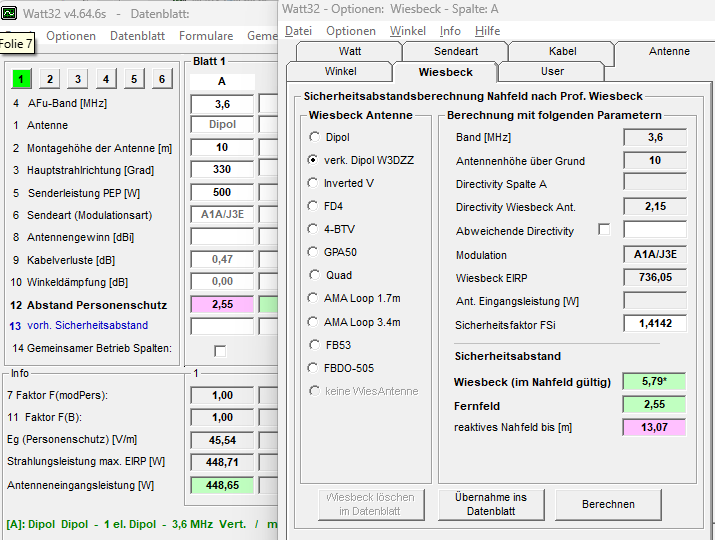Open the Hilfe menu
This screenshot has height=540, width=715.
point(487,31)
